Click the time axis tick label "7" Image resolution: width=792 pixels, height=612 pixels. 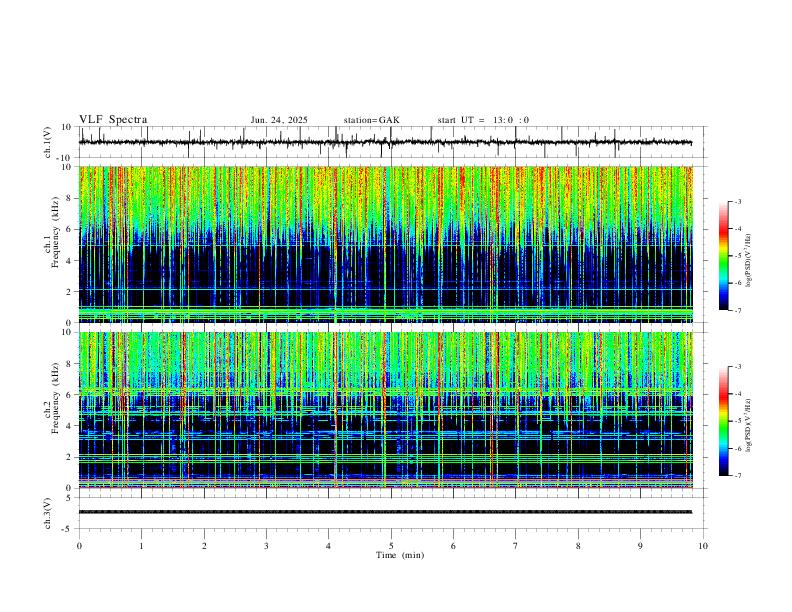pyautogui.click(x=516, y=546)
